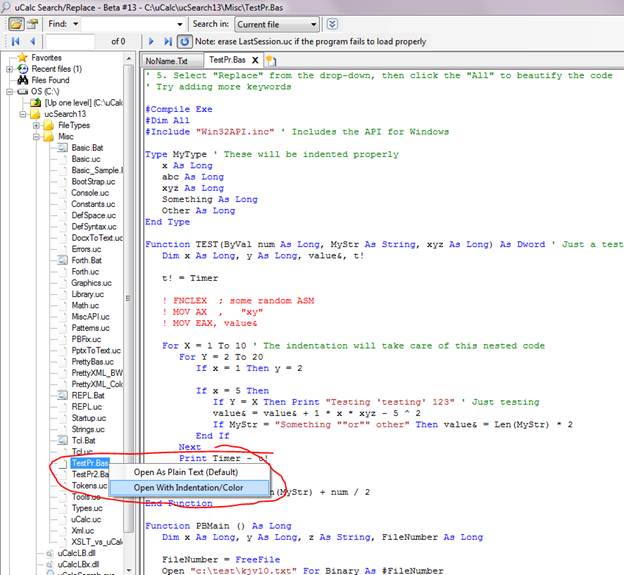
Task: Close the TestPr.Bas tab
Action: [254, 61]
